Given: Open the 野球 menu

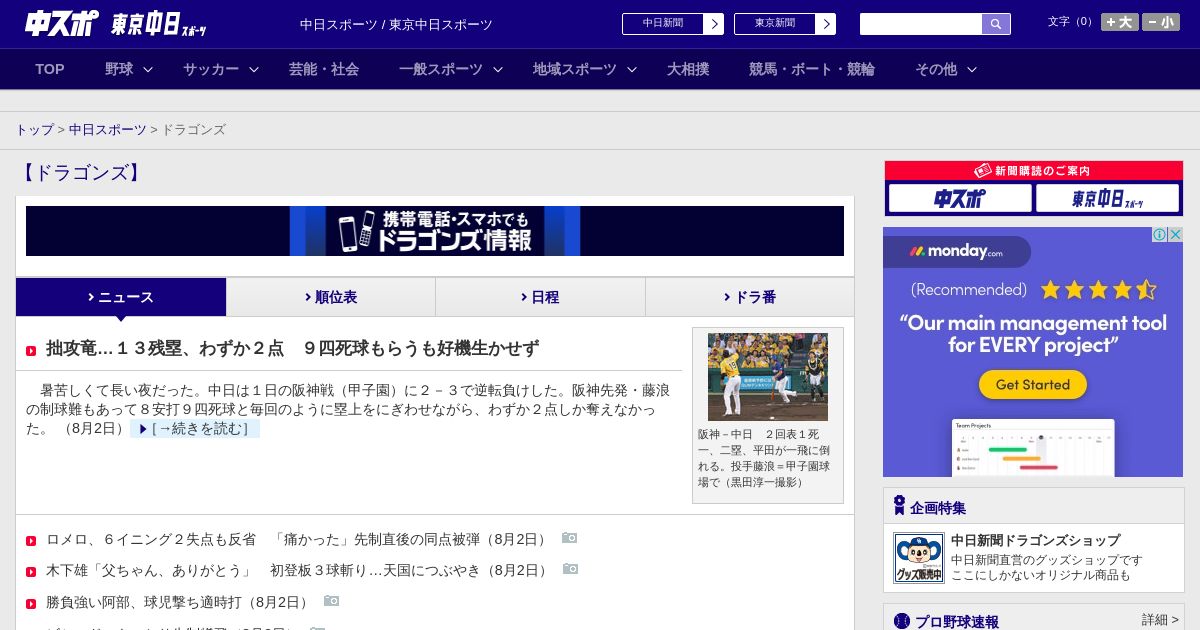Looking at the screenshot, I should click(119, 69).
